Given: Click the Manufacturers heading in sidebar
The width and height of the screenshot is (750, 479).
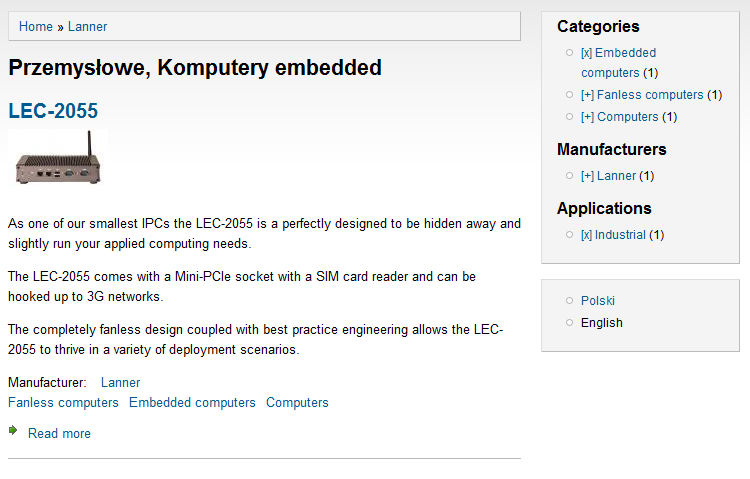Looking at the screenshot, I should point(612,149).
